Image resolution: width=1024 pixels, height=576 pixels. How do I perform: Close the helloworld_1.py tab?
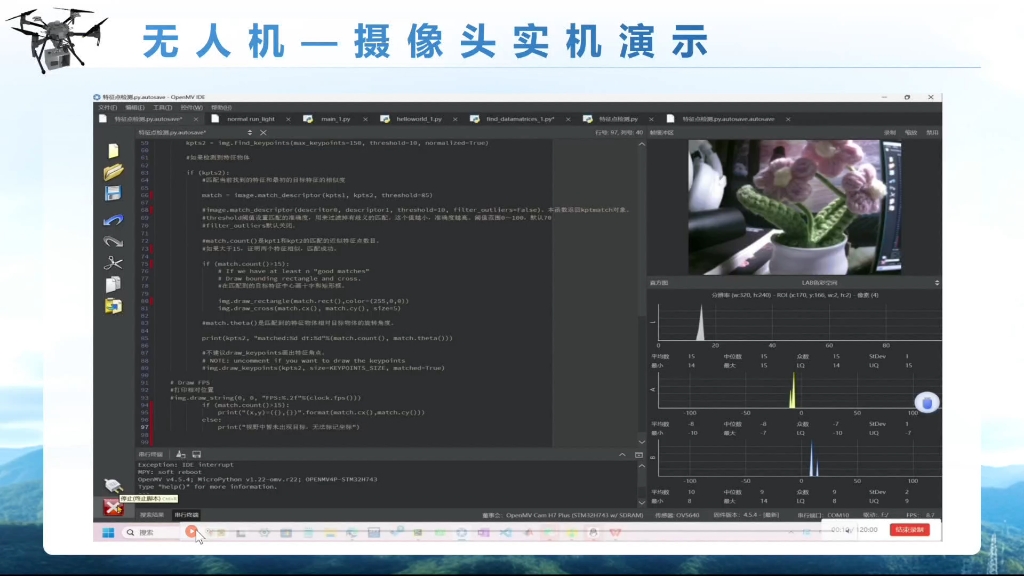pos(455,120)
